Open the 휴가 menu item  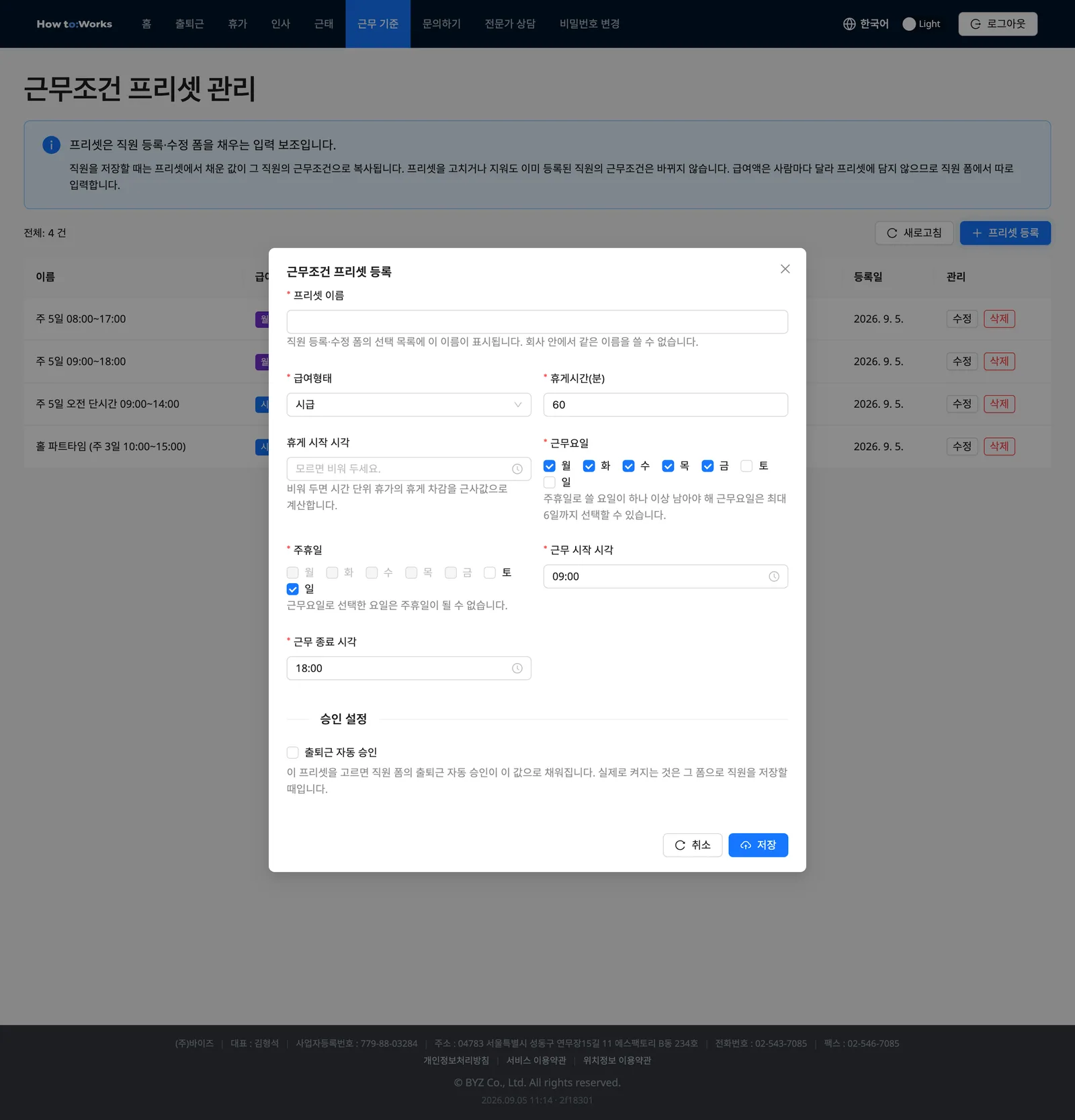(237, 24)
